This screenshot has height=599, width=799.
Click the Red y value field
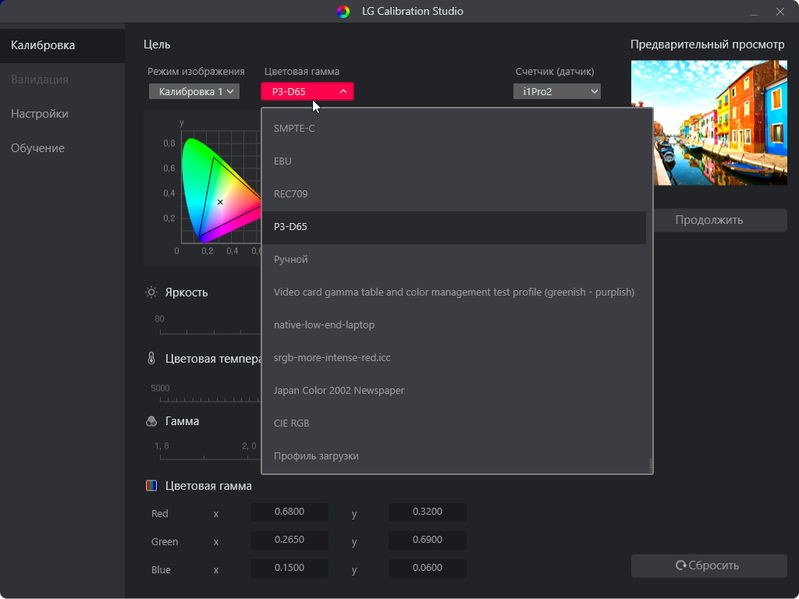point(428,512)
